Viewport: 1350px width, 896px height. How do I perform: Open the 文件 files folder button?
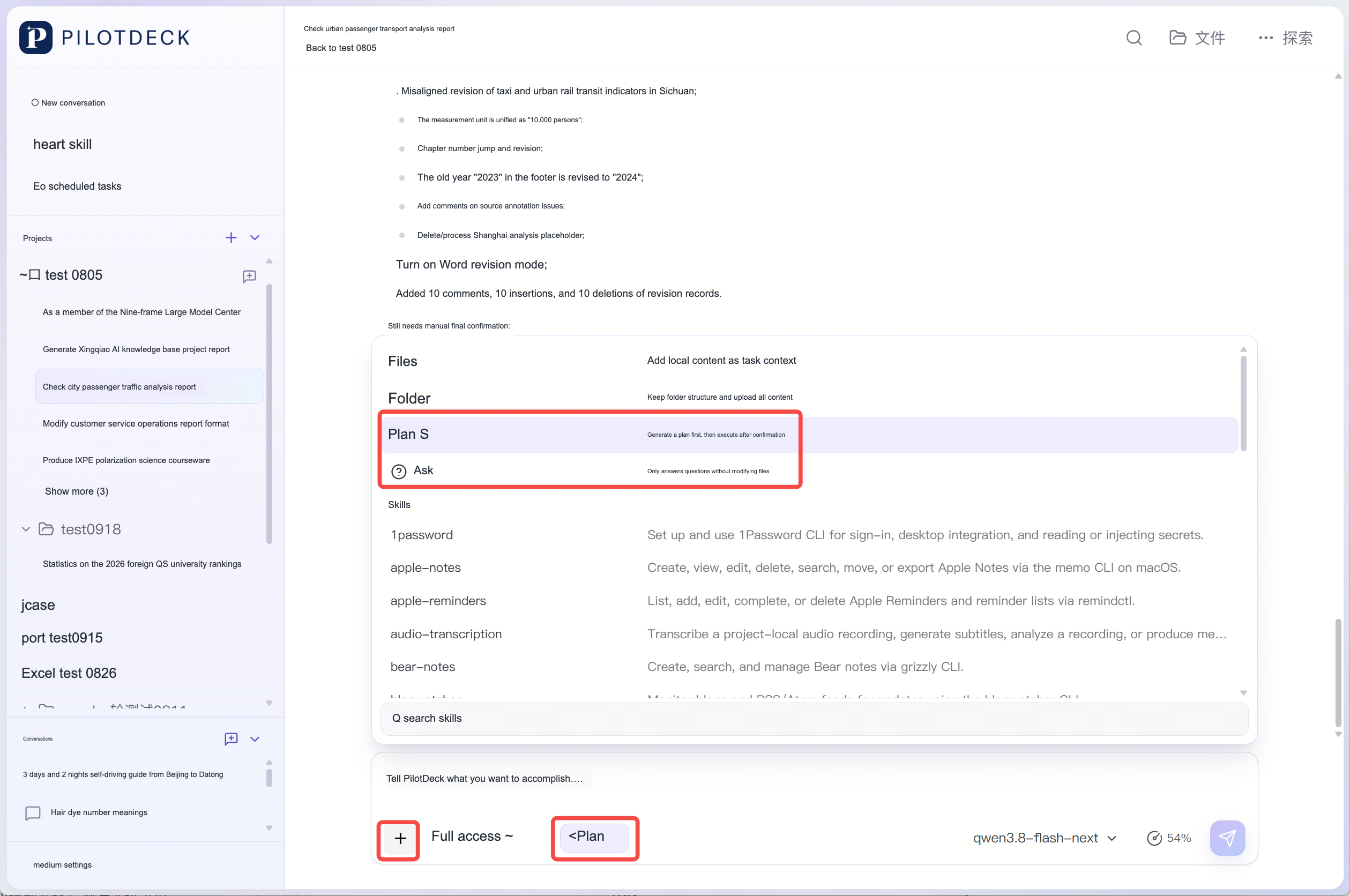tap(1197, 38)
